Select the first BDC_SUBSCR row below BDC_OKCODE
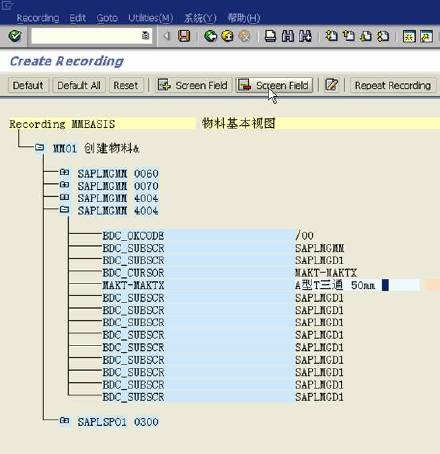 199,248
